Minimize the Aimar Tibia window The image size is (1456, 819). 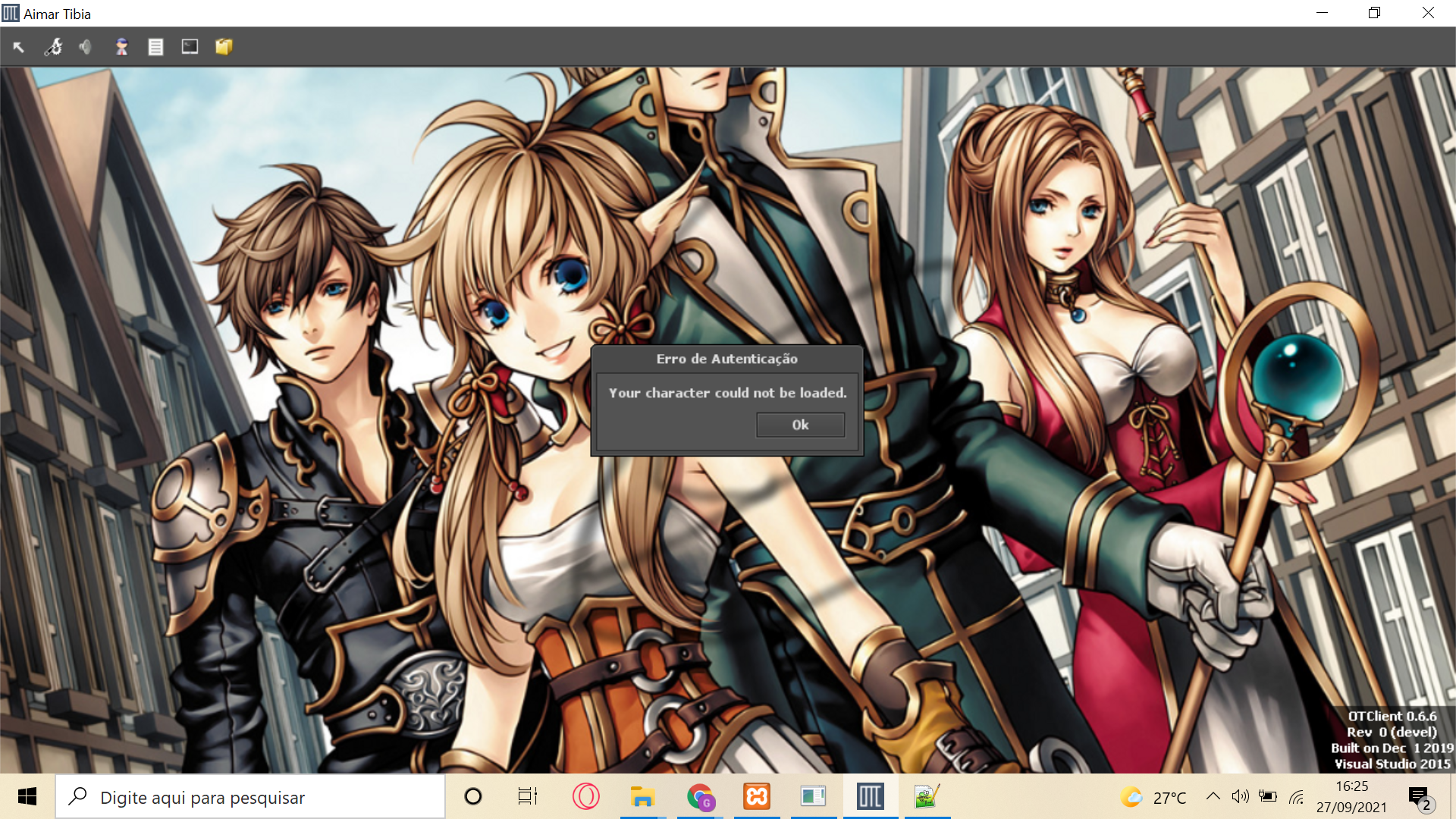[1322, 13]
